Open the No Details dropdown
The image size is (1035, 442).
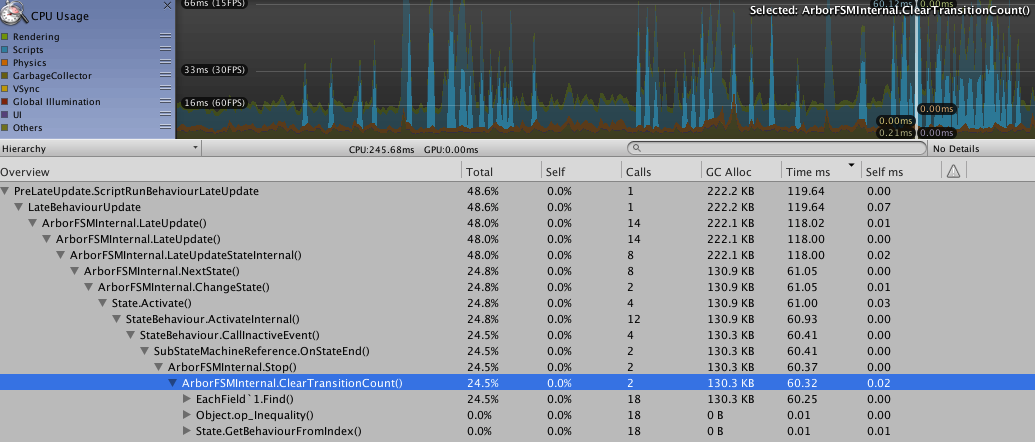[x=980, y=149]
